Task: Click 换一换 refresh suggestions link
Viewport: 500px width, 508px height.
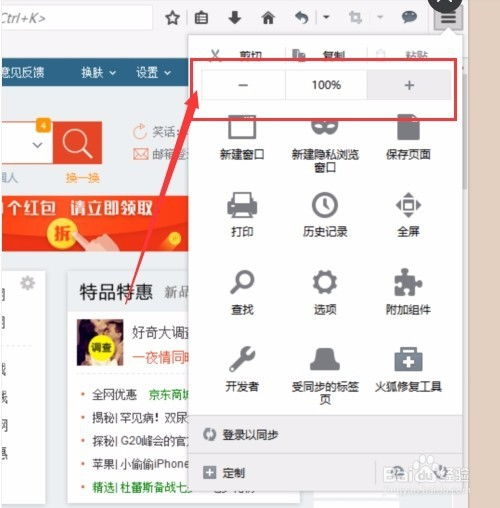Action: tap(82, 178)
